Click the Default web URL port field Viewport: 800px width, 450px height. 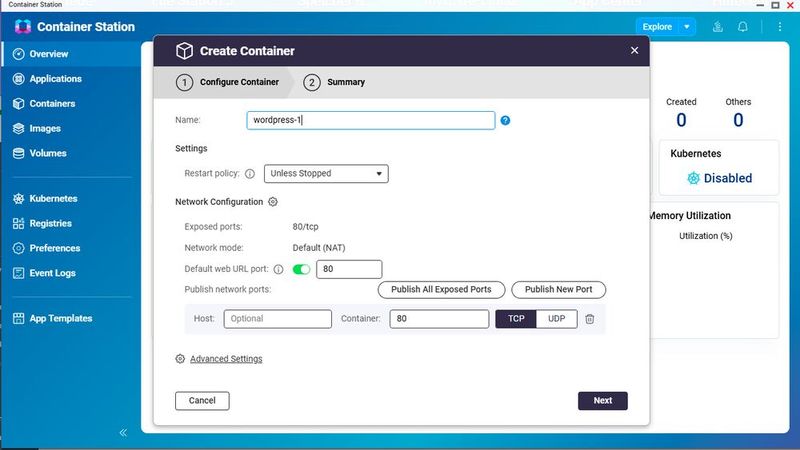click(x=349, y=269)
